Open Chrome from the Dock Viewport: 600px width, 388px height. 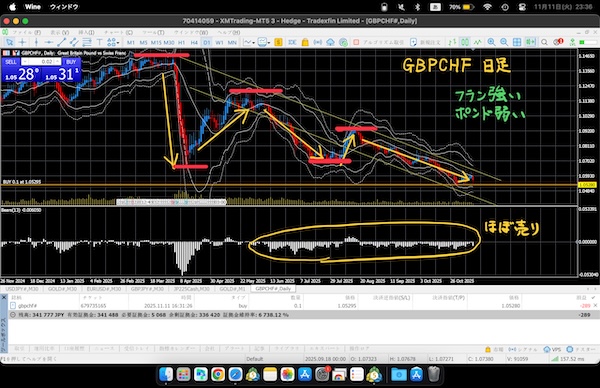tap(218, 374)
